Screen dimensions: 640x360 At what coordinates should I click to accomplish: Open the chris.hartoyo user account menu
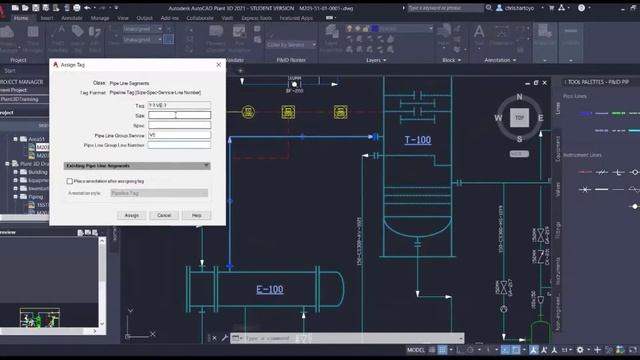point(518,8)
